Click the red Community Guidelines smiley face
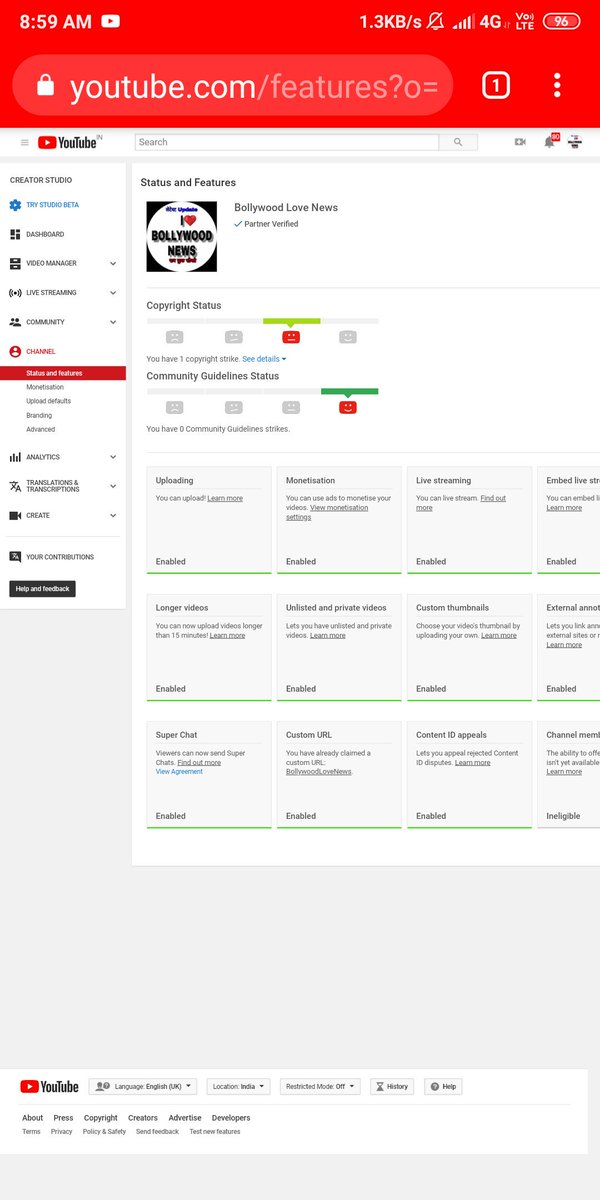 click(348, 407)
